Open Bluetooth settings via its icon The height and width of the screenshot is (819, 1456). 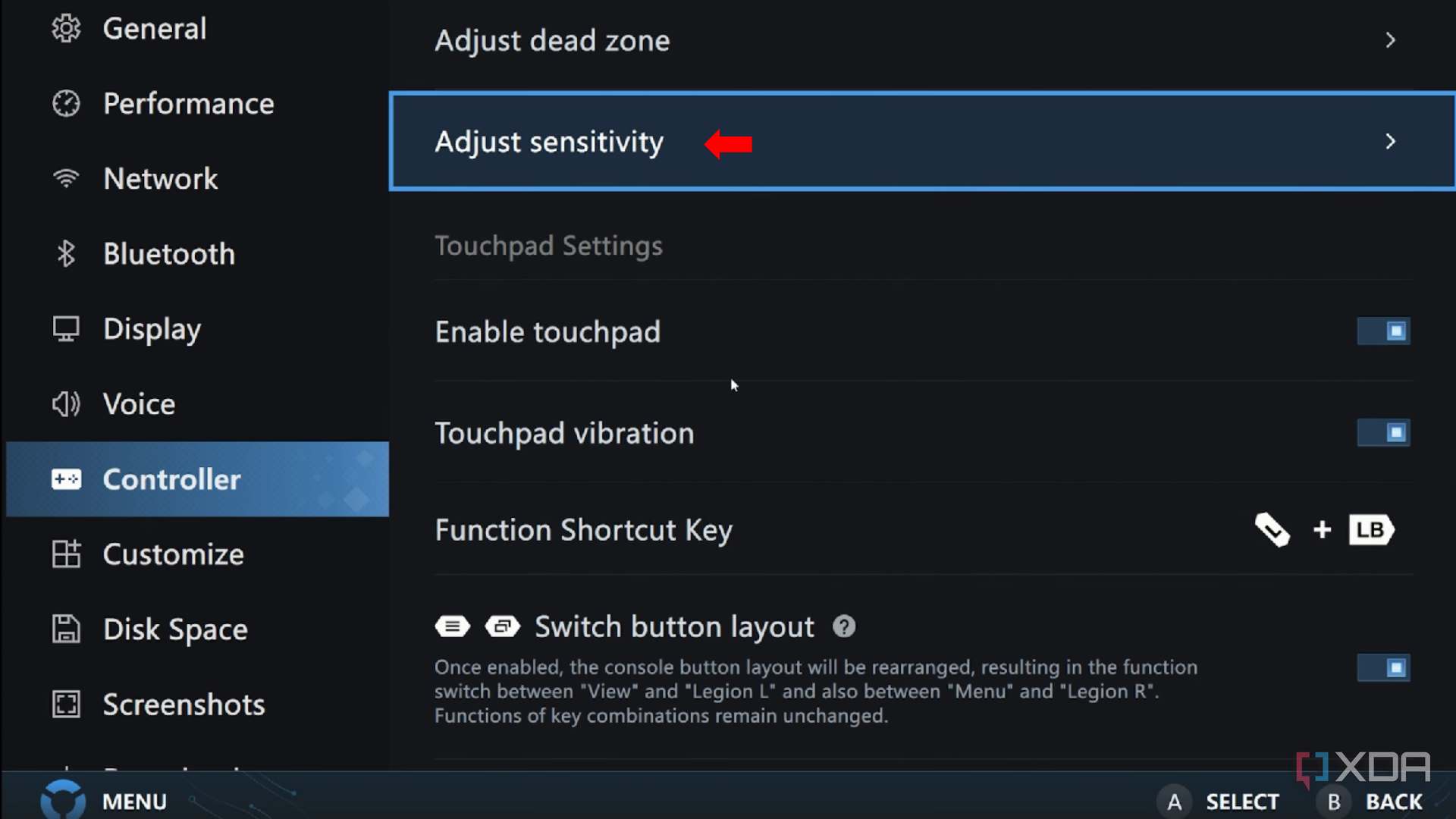[x=66, y=253]
